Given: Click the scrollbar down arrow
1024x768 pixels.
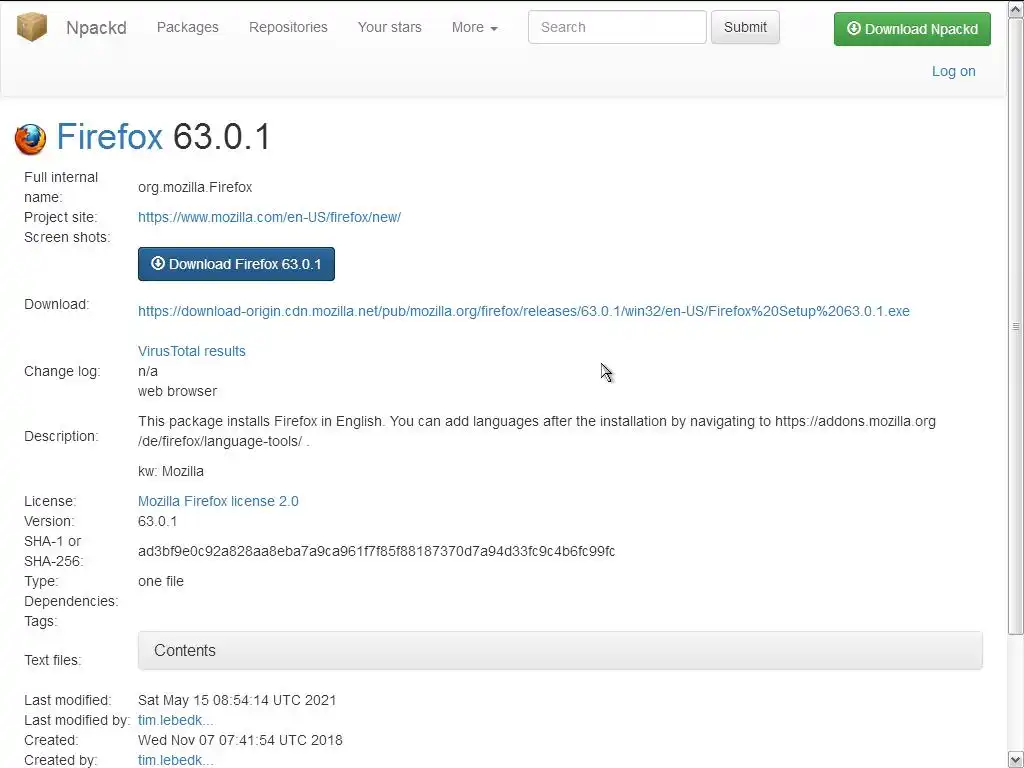Looking at the screenshot, I should click(x=1016, y=760).
